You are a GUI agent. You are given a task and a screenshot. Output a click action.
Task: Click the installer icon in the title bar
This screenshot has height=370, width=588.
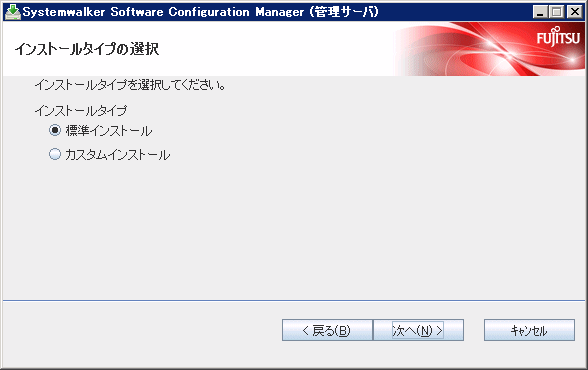[13, 12]
